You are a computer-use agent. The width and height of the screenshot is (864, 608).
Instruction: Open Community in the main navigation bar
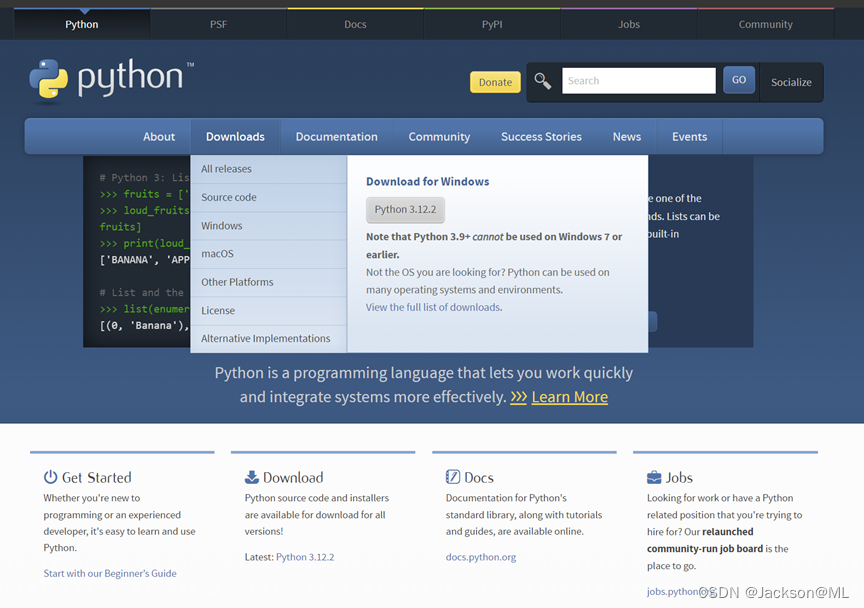[x=439, y=137]
